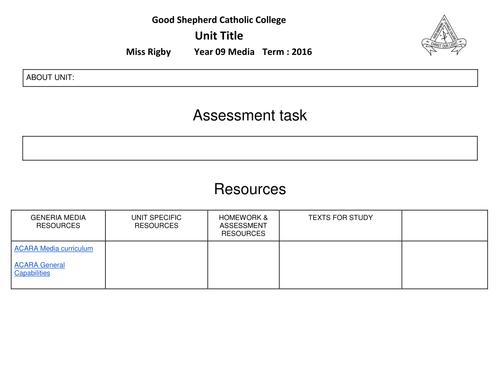The width and height of the screenshot is (500, 386).
Task: Click inside the ABOUT UNIT box
Action: [x=250, y=78]
